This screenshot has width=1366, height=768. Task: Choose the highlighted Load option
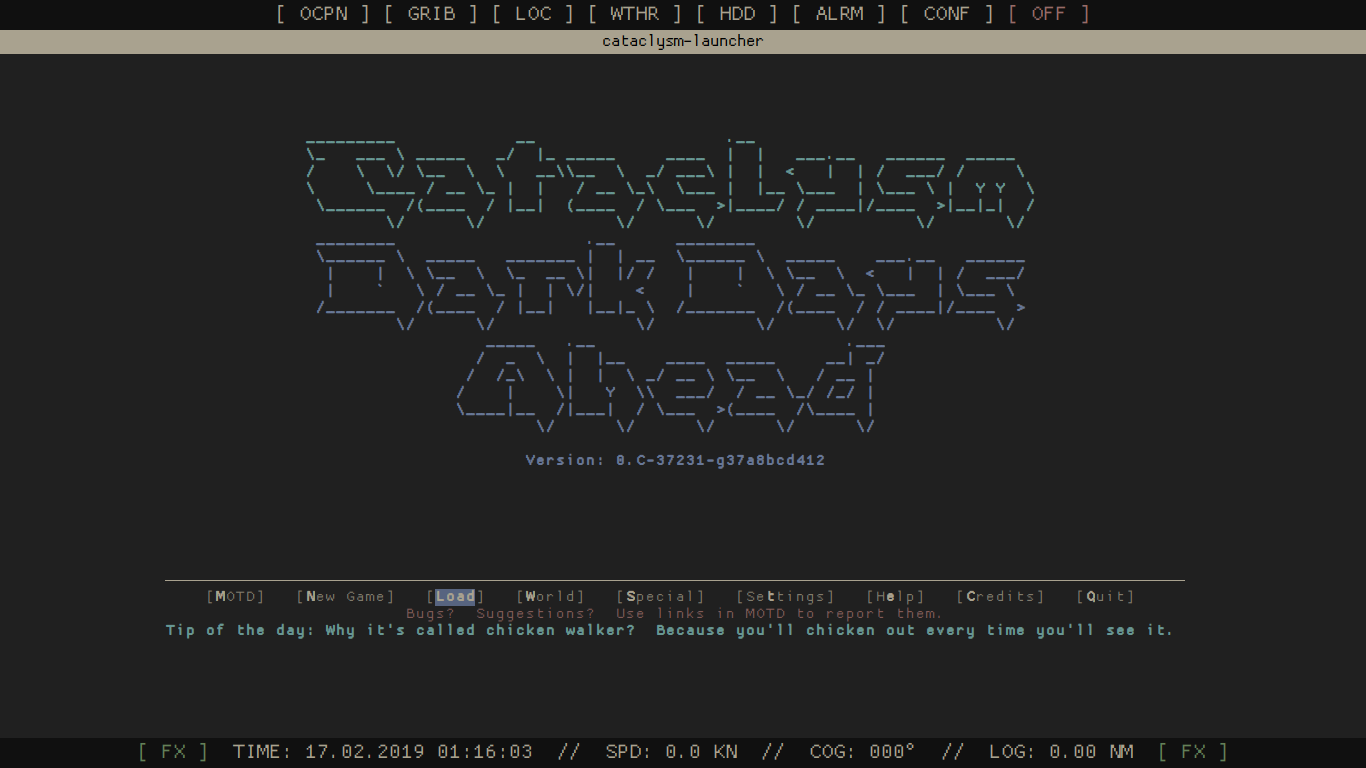455,597
